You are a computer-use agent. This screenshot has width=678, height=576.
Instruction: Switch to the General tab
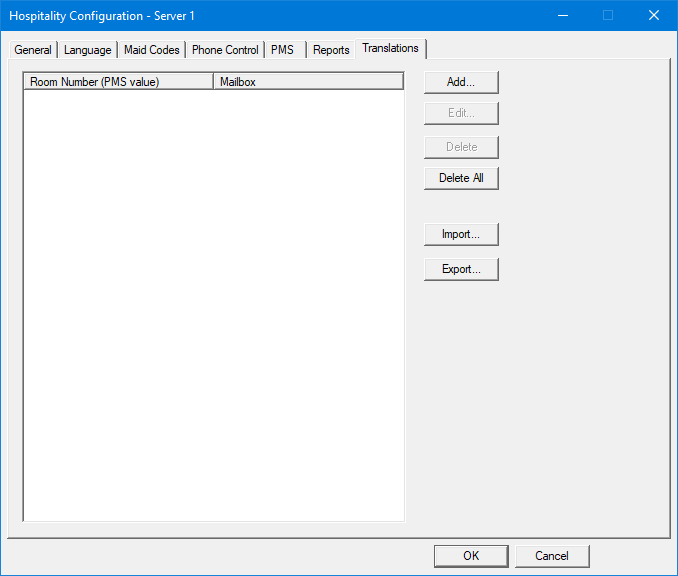[x=33, y=50]
